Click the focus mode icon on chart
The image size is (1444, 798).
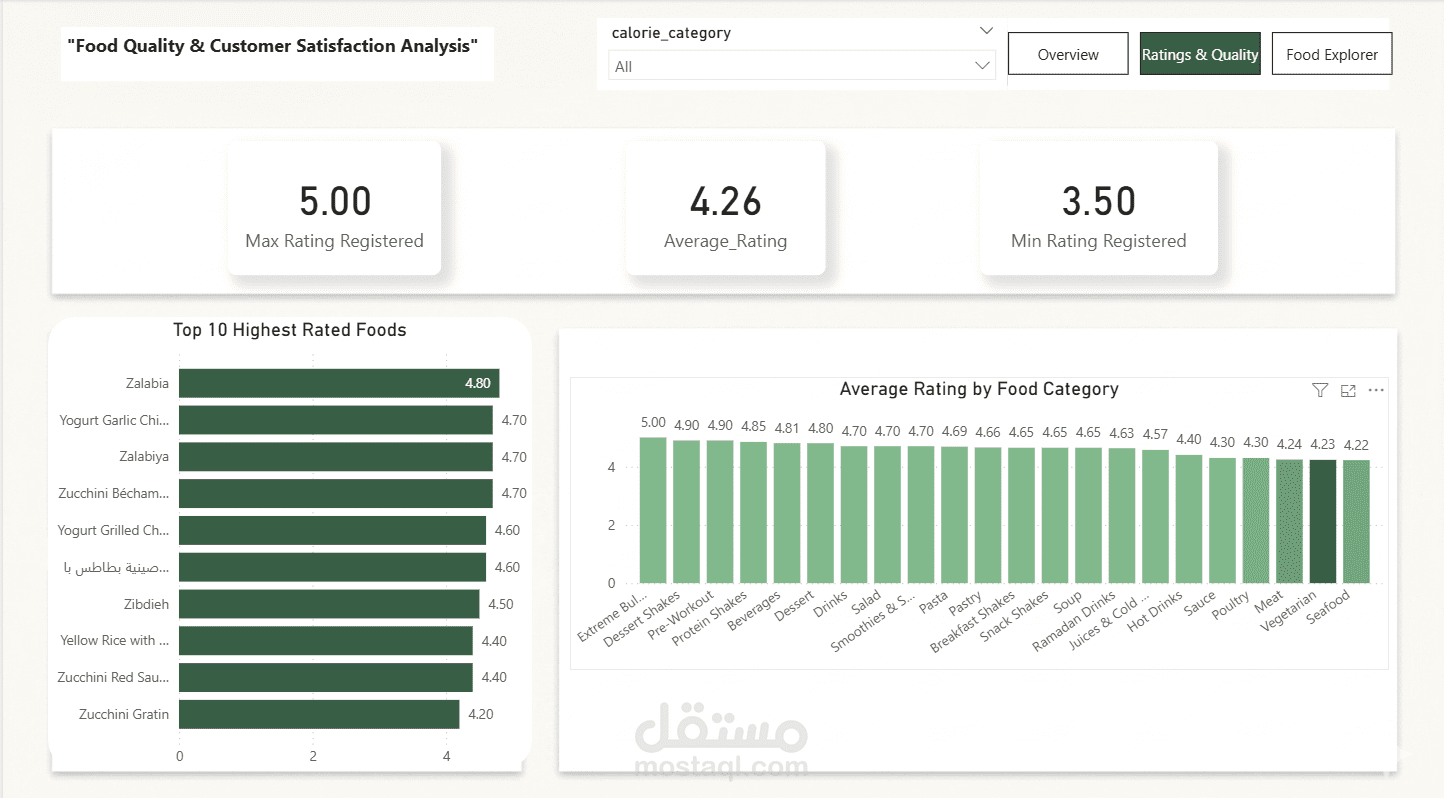pos(1348,390)
